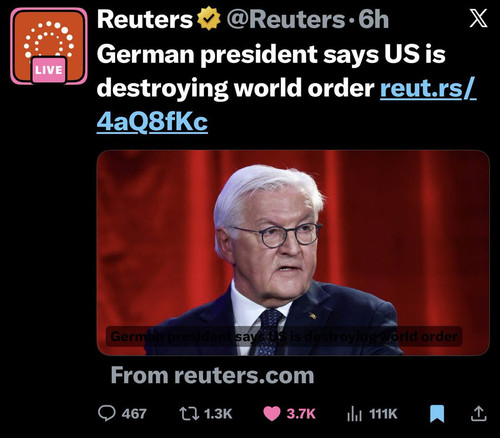Screen dimensions: 500x438
Task: Open the share upload arrow icon
Action: click(x=478, y=413)
